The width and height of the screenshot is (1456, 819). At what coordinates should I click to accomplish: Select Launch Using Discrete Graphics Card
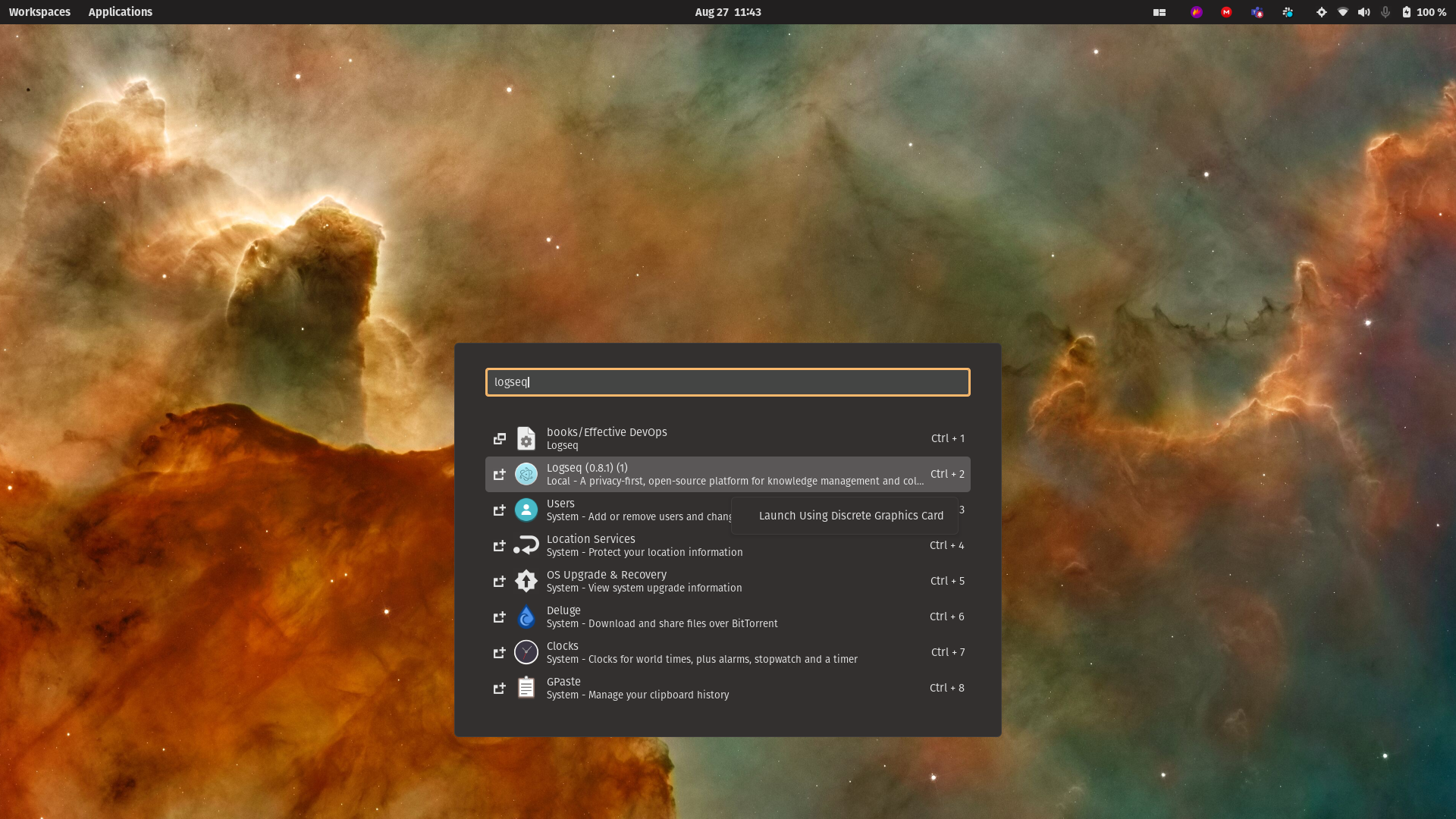click(x=851, y=516)
